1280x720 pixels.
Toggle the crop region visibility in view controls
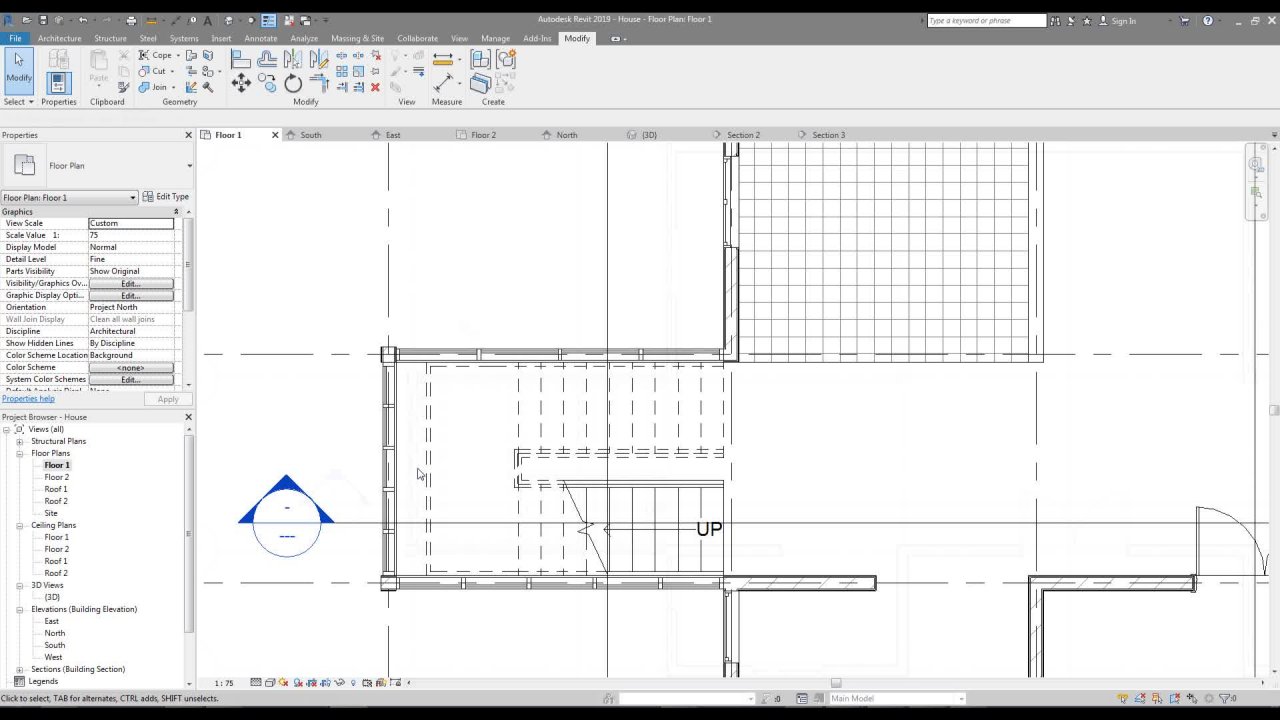pyautogui.click(x=324, y=682)
